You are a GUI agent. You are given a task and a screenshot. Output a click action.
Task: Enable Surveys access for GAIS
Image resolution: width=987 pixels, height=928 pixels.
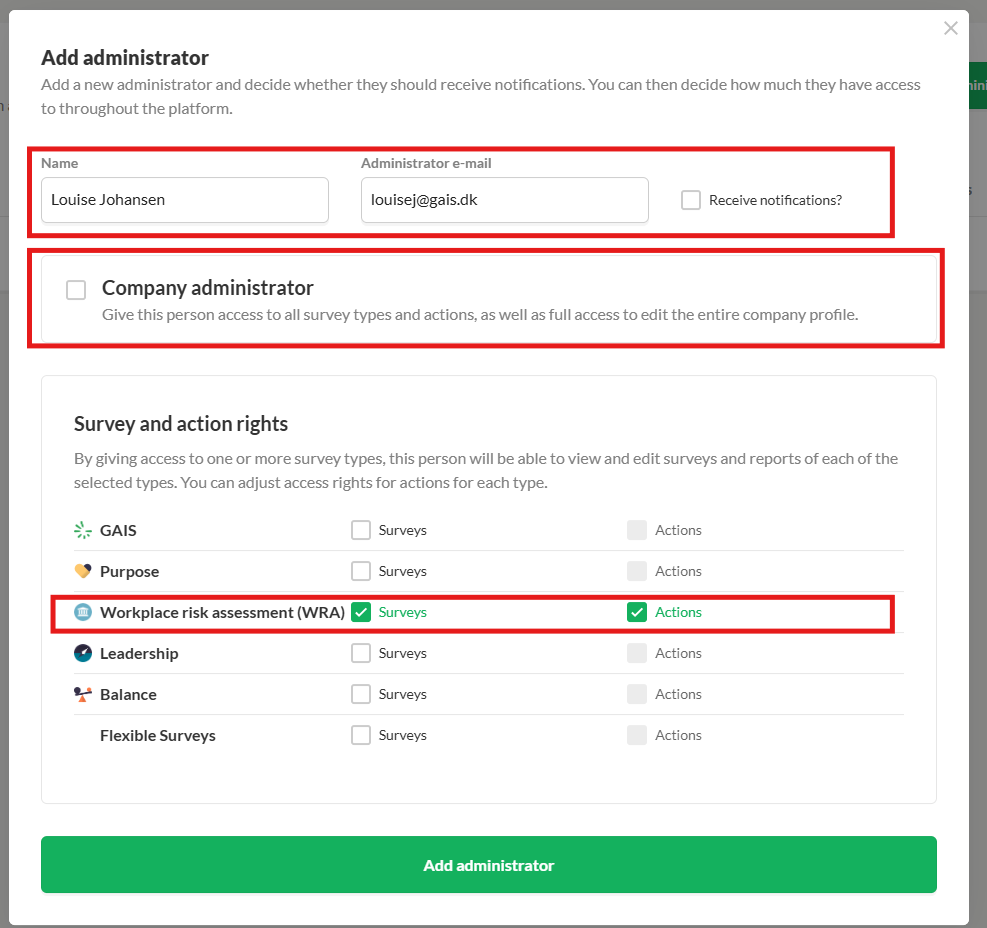click(x=361, y=530)
